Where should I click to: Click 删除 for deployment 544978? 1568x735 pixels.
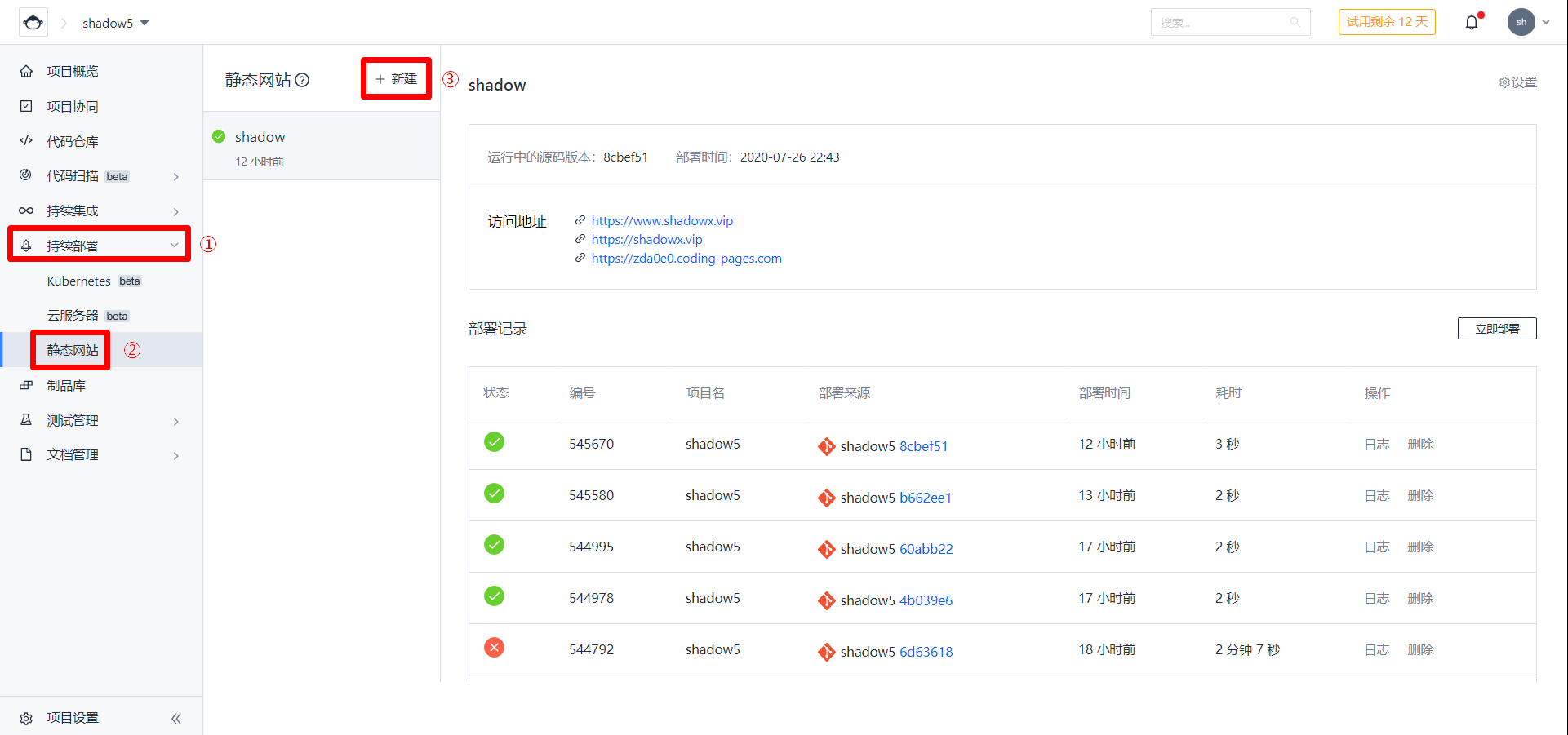(x=1421, y=598)
